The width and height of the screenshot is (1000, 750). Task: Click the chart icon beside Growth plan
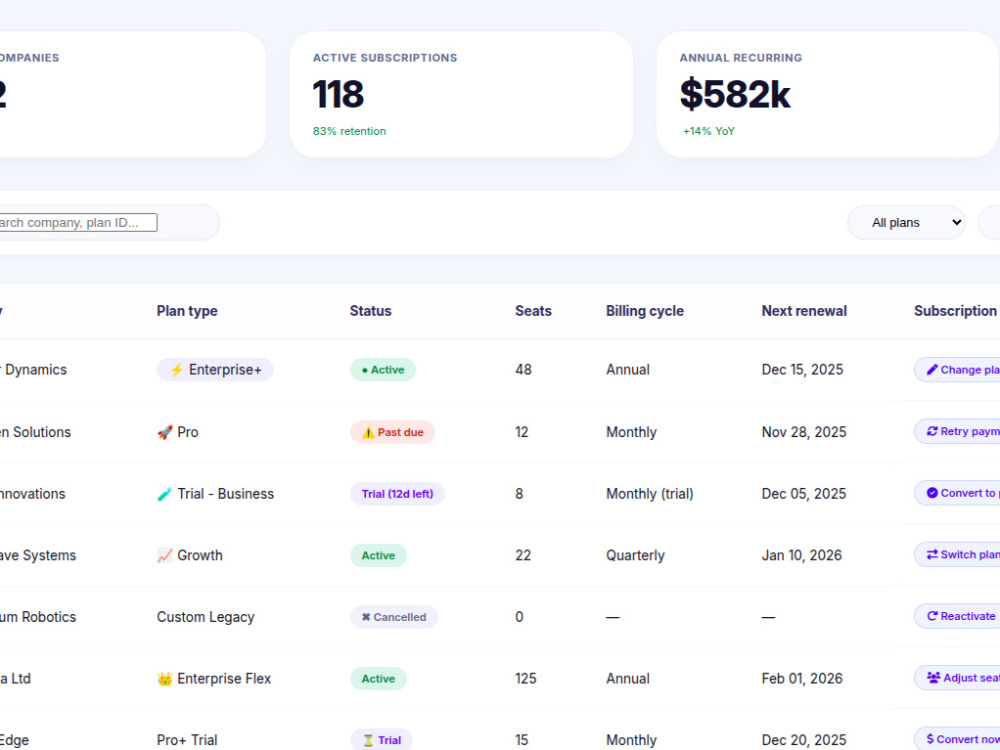[165, 555]
